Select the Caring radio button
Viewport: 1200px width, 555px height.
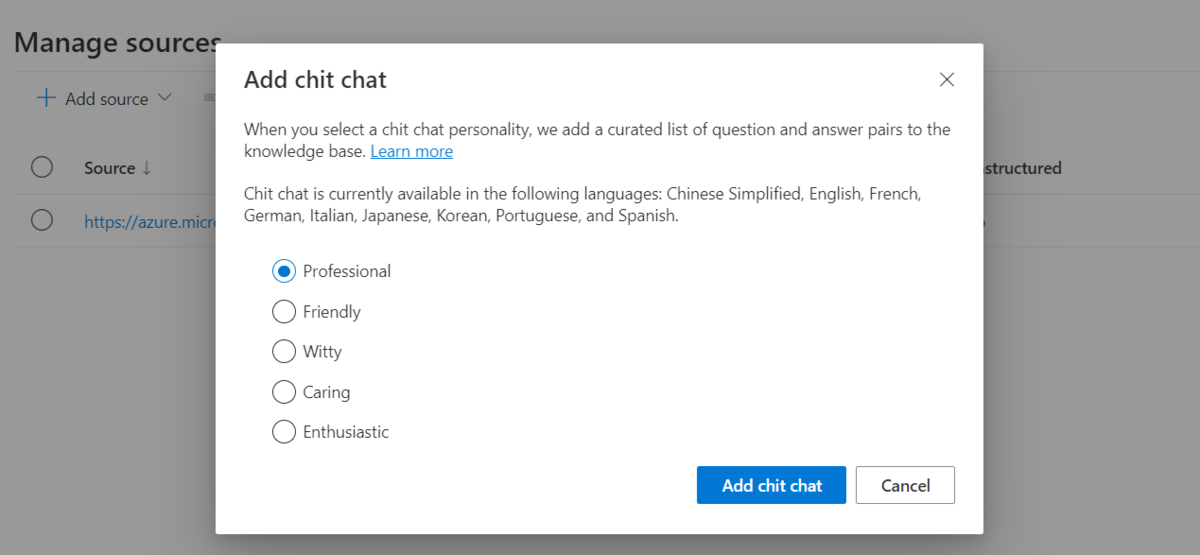(x=284, y=392)
